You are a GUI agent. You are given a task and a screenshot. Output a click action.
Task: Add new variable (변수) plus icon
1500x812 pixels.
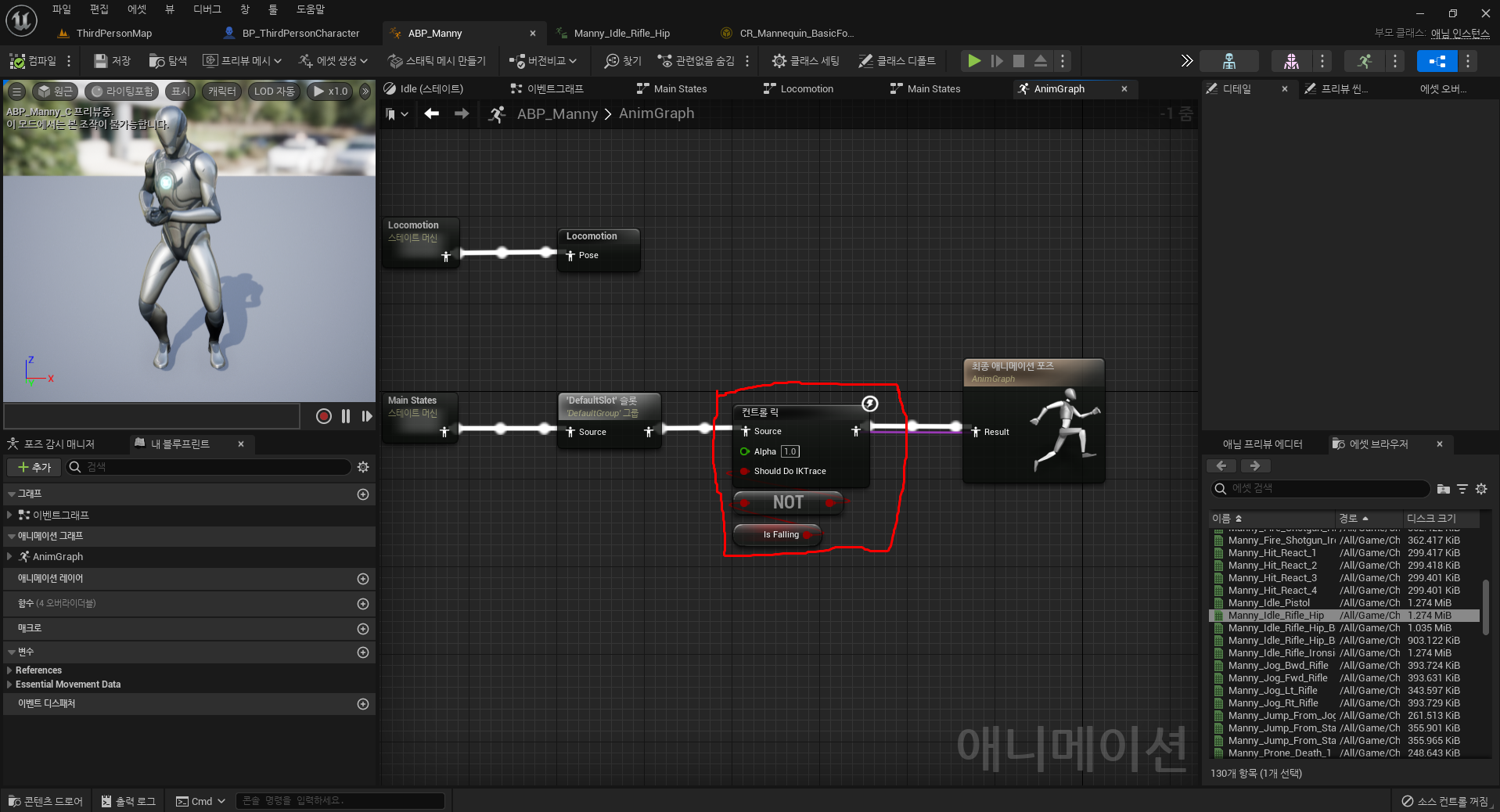coord(363,652)
